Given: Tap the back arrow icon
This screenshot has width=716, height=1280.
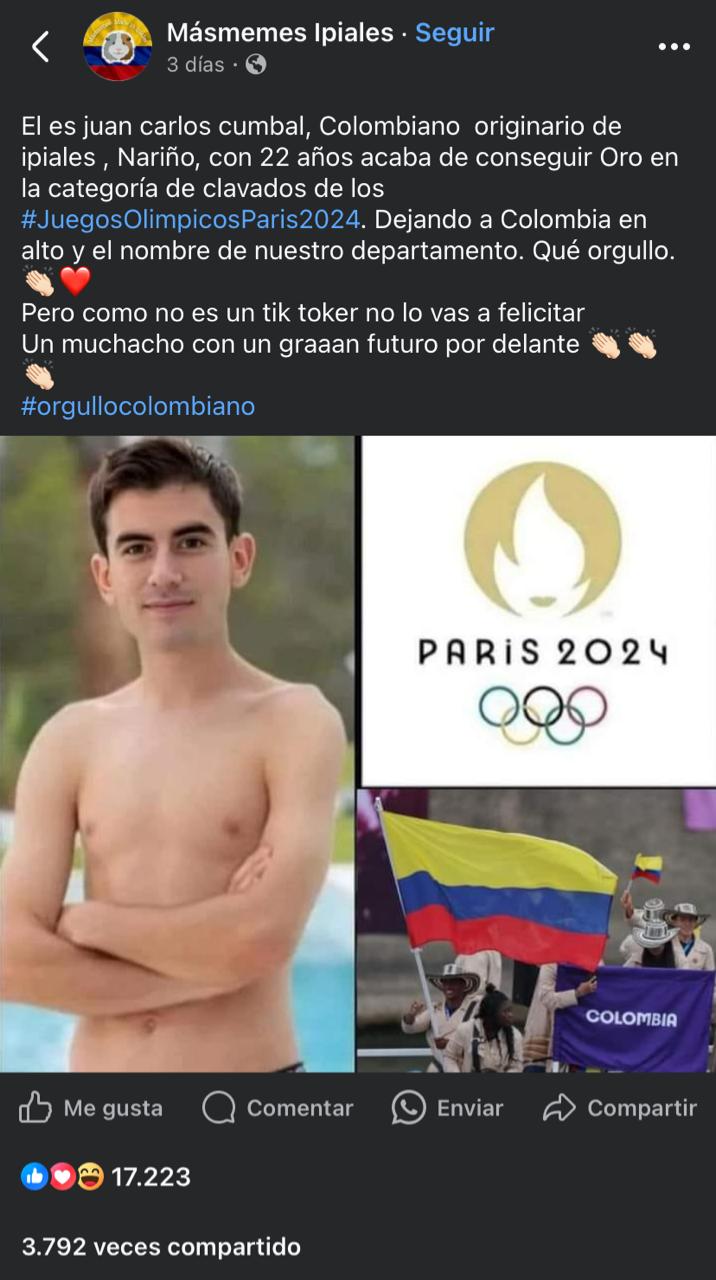Looking at the screenshot, I should [40, 47].
